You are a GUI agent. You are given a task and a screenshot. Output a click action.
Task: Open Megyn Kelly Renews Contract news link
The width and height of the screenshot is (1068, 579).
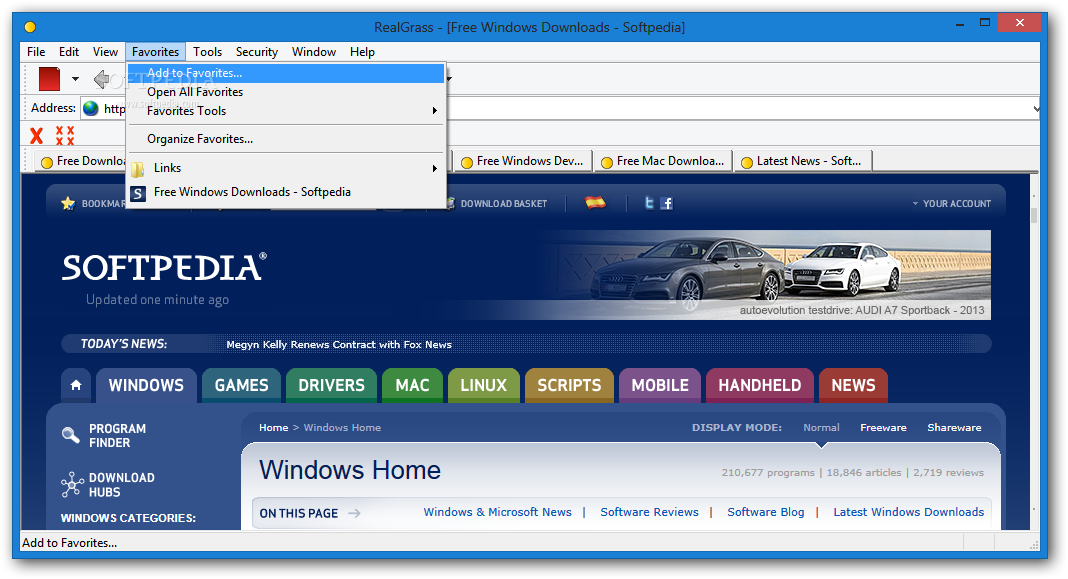[x=339, y=345]
